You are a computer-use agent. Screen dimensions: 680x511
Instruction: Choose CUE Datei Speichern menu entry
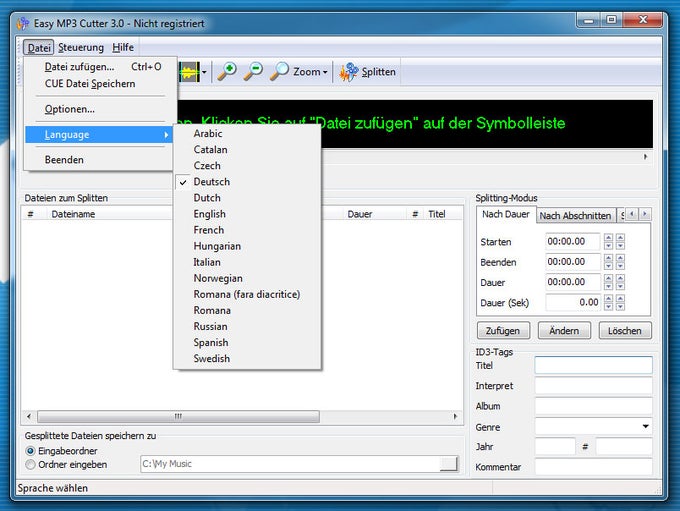(x=101, y=84)
